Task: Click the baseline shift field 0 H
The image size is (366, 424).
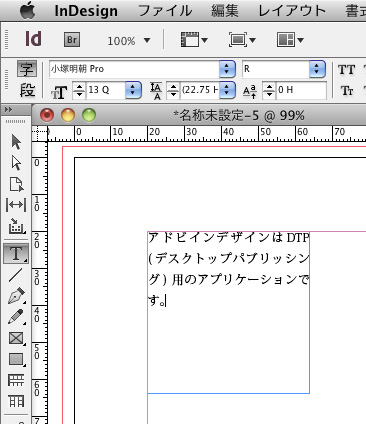Action: pyautogui.click(x=301, y=90)
